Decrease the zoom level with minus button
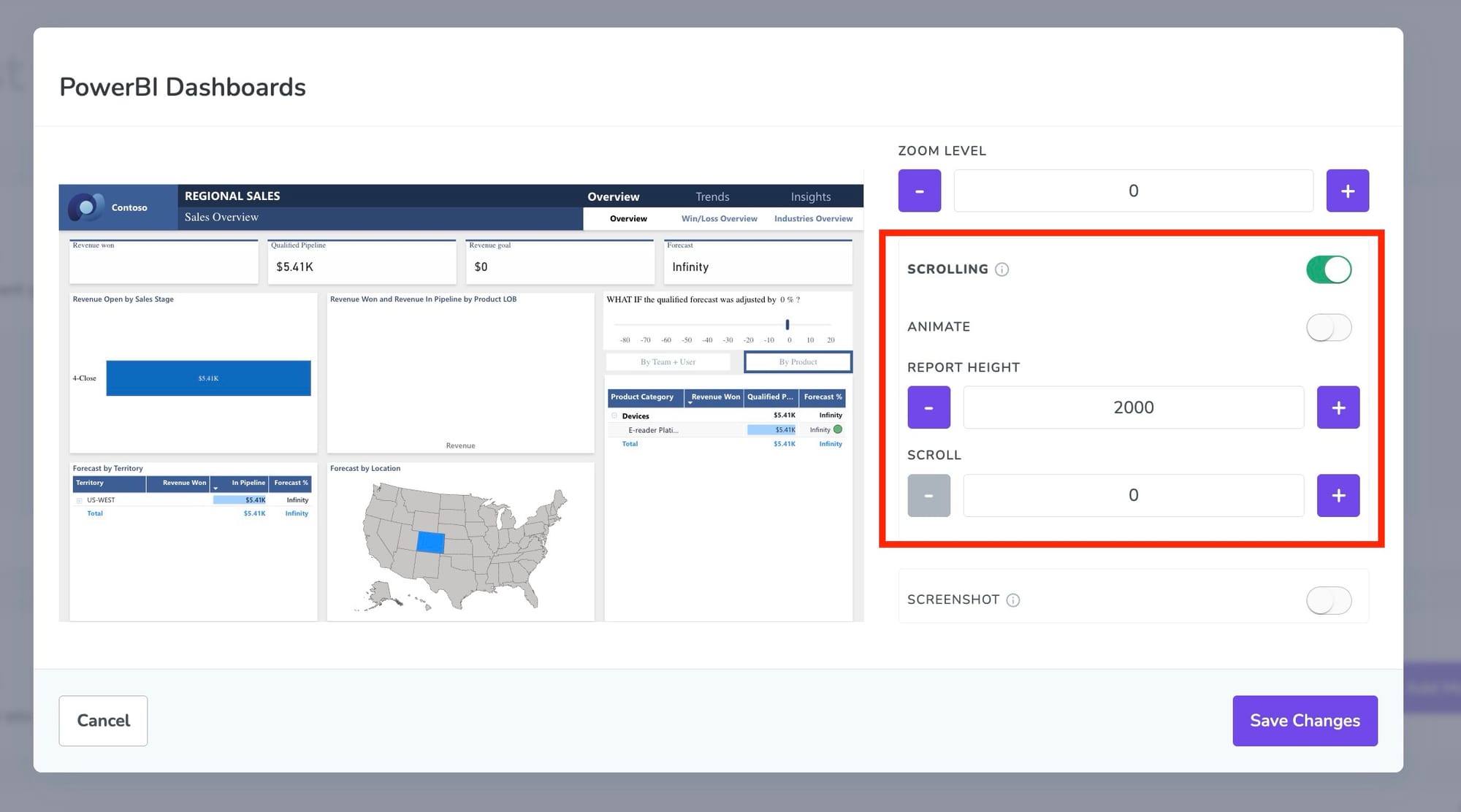The image size is (1461, 812). tap(919, 191)
